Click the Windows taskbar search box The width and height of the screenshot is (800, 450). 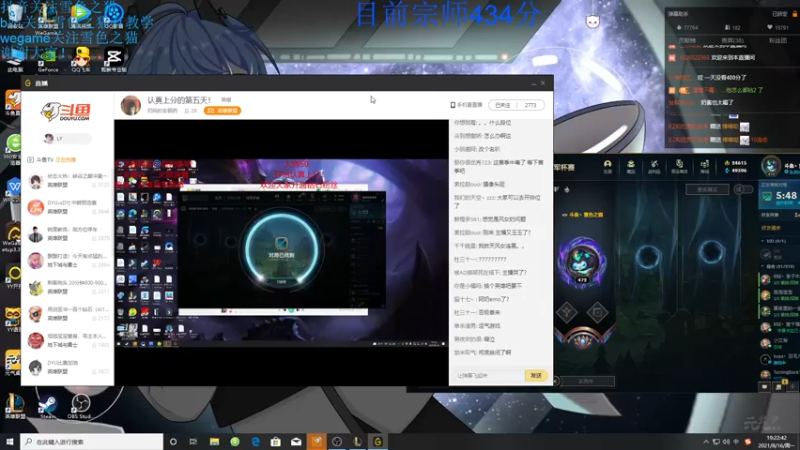(92, 441)
